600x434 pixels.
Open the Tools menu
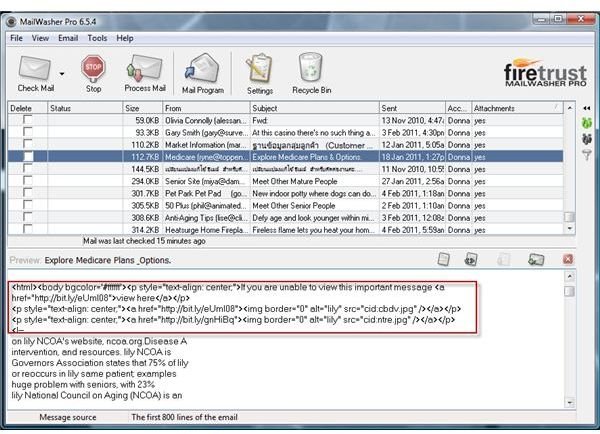97,38
